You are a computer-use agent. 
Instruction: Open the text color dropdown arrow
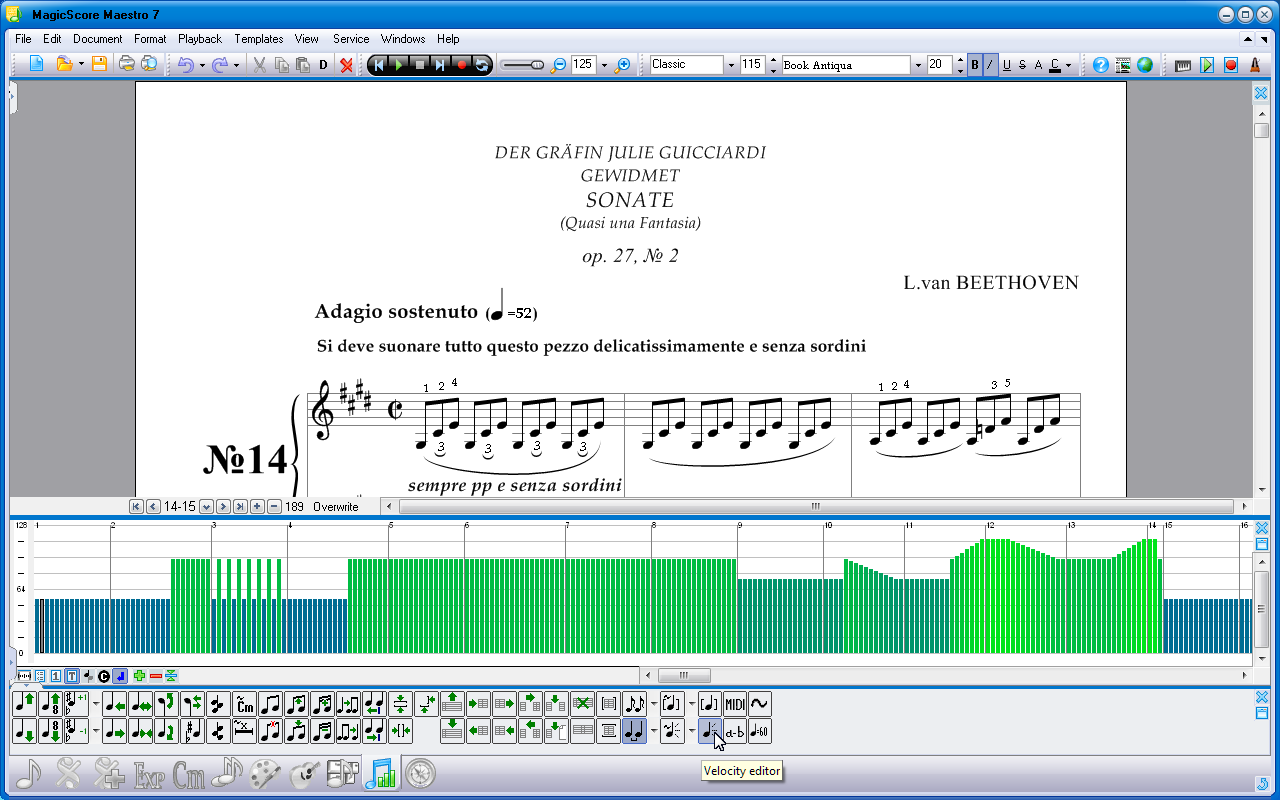(x=1069, y=65)
